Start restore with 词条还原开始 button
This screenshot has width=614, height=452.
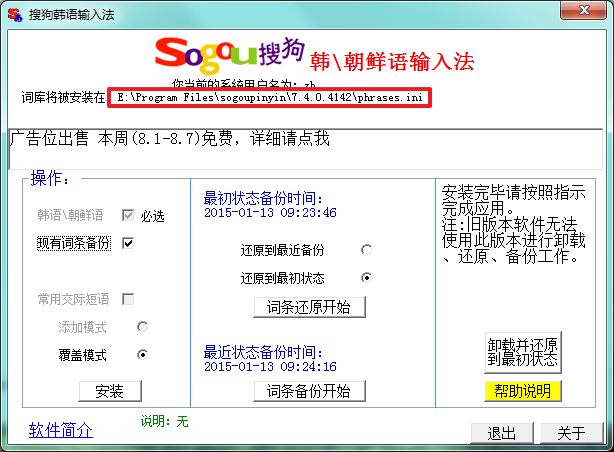point(309,307)
